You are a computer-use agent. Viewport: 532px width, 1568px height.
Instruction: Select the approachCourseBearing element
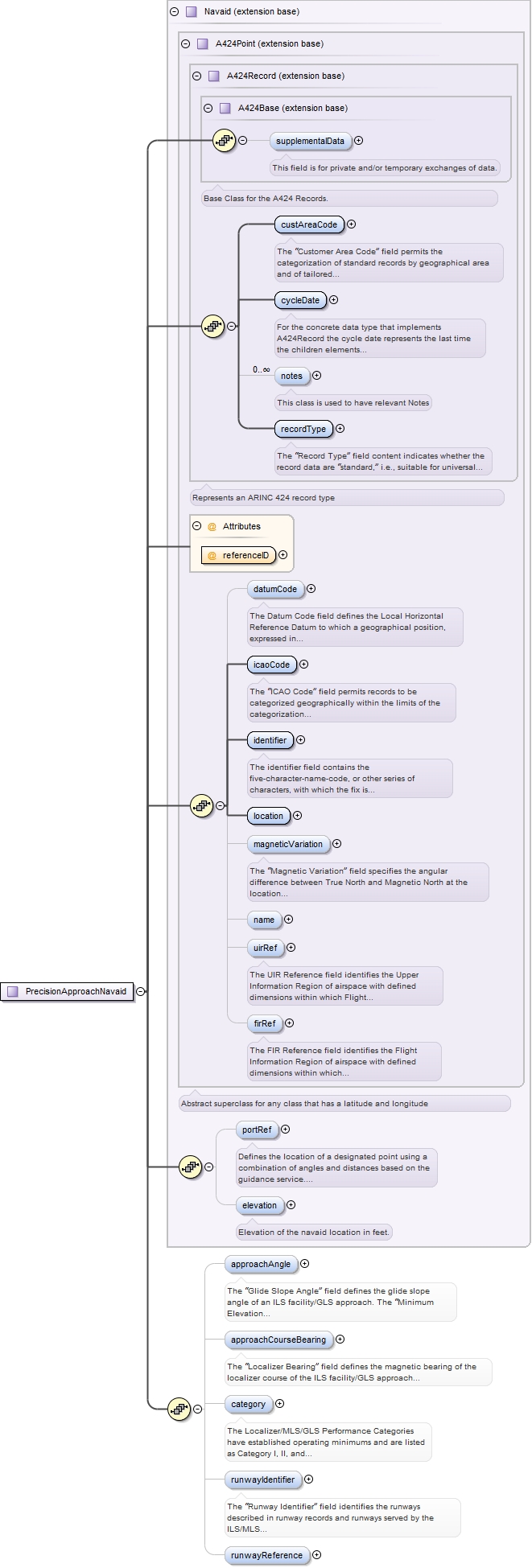(278, 1340)
